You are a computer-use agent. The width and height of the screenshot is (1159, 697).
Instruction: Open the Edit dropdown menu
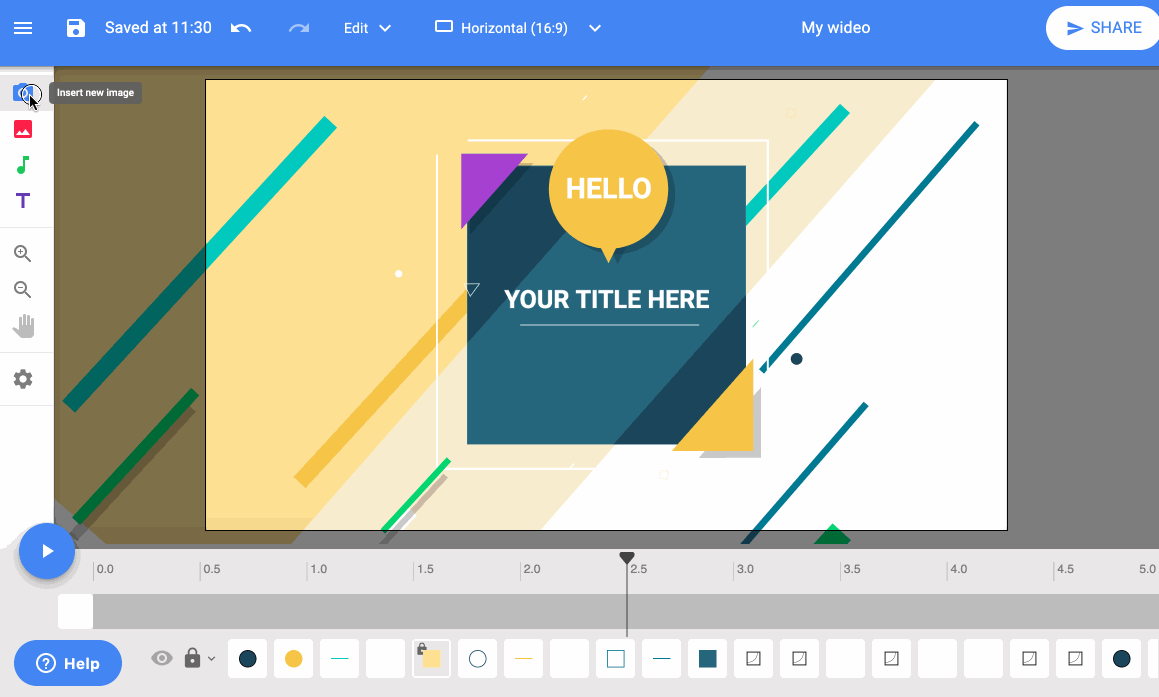pyautogui.click(x=367, y=28)
